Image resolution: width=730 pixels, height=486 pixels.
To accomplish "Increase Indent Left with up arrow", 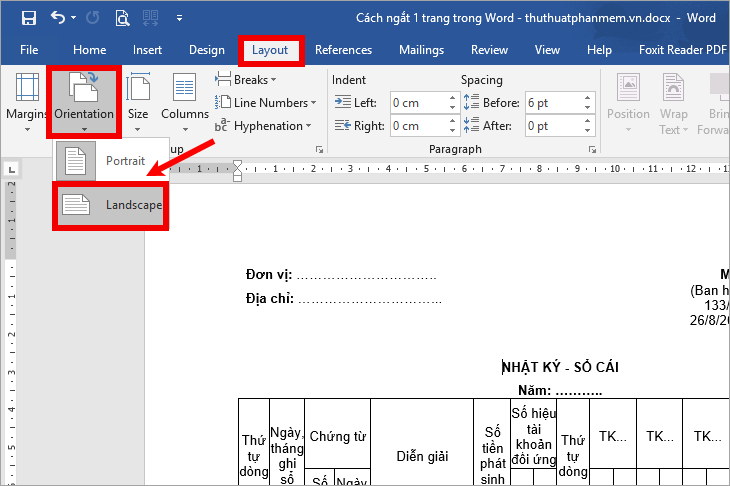I will tap(453, 98).
